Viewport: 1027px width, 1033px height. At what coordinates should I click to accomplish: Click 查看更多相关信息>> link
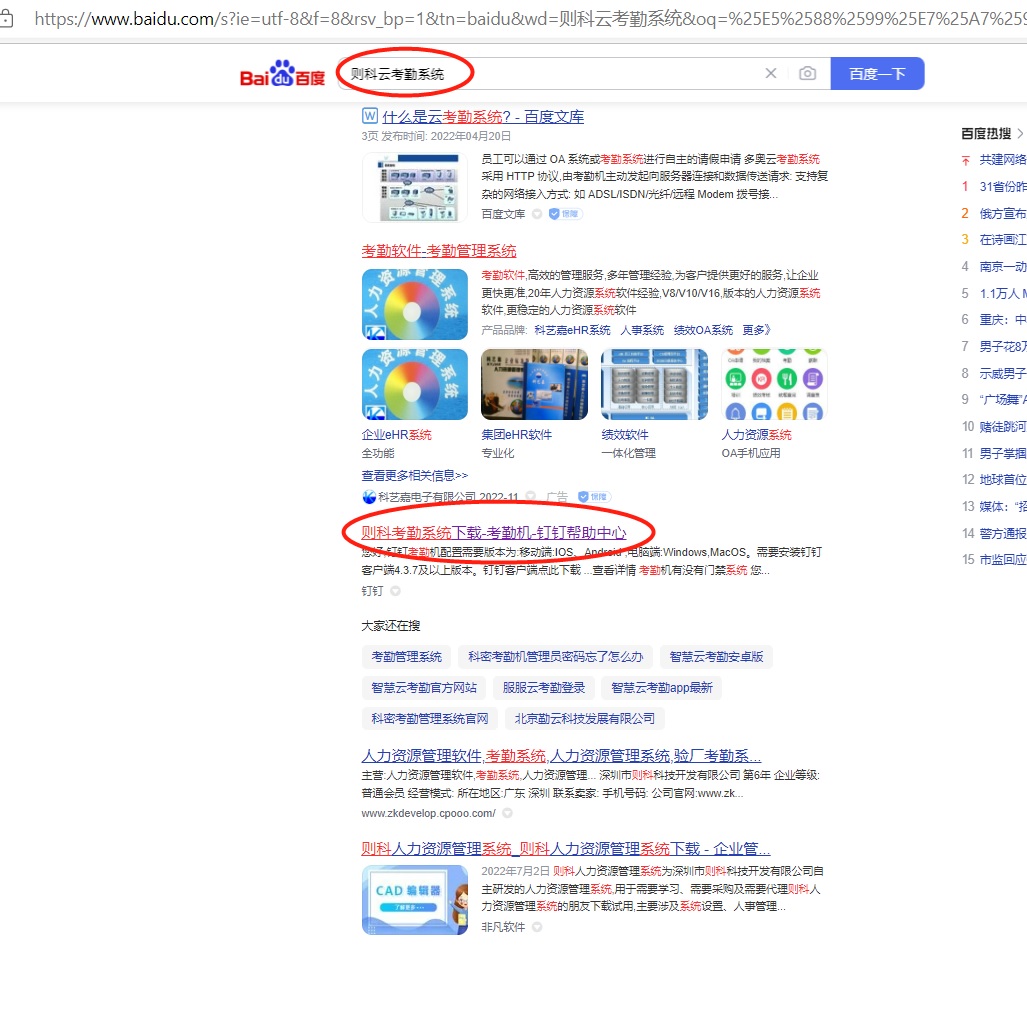click(x=415, y=476)
